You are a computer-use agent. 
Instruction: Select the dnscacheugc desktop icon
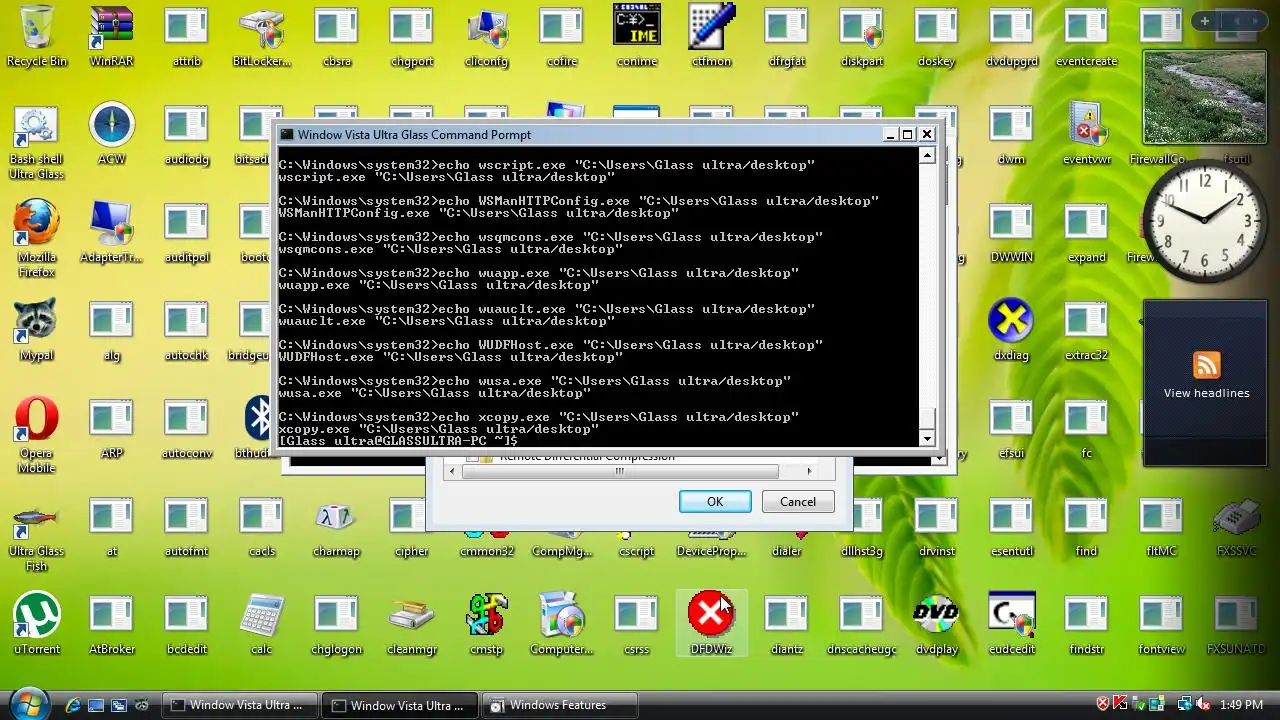tap(862, 625)
